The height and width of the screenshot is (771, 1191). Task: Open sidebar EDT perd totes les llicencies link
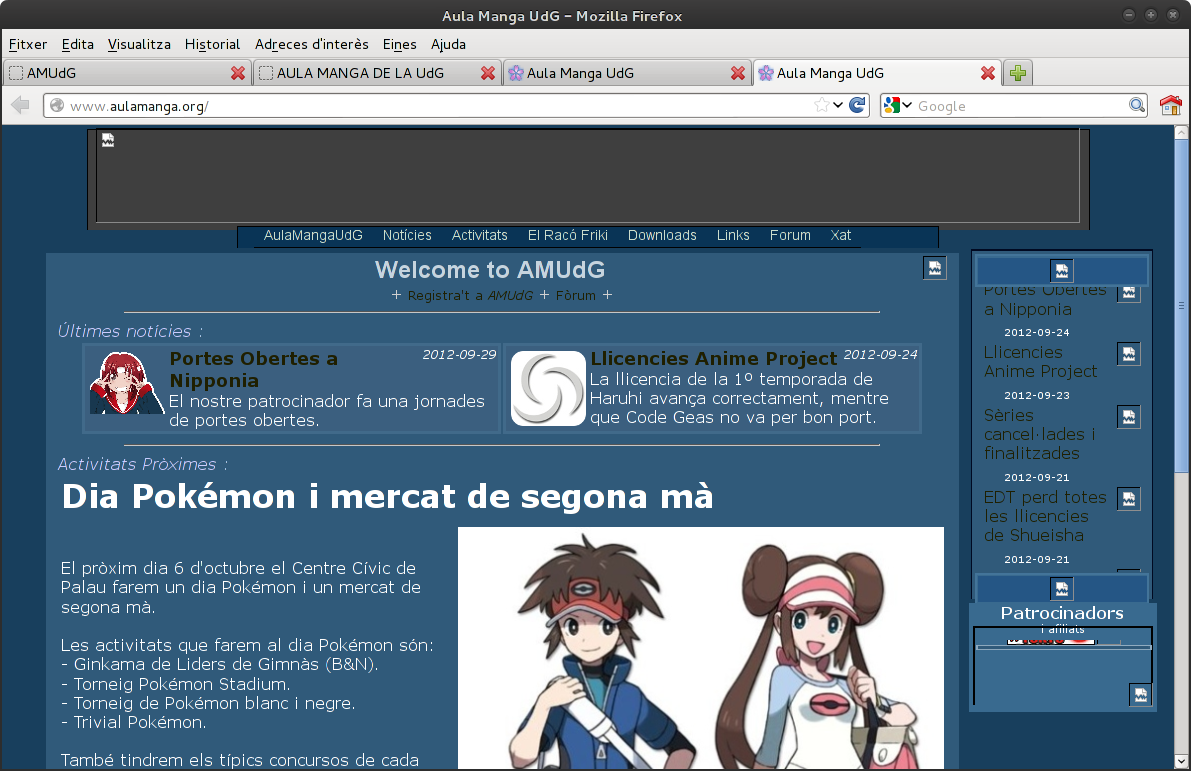[1045, 517]
